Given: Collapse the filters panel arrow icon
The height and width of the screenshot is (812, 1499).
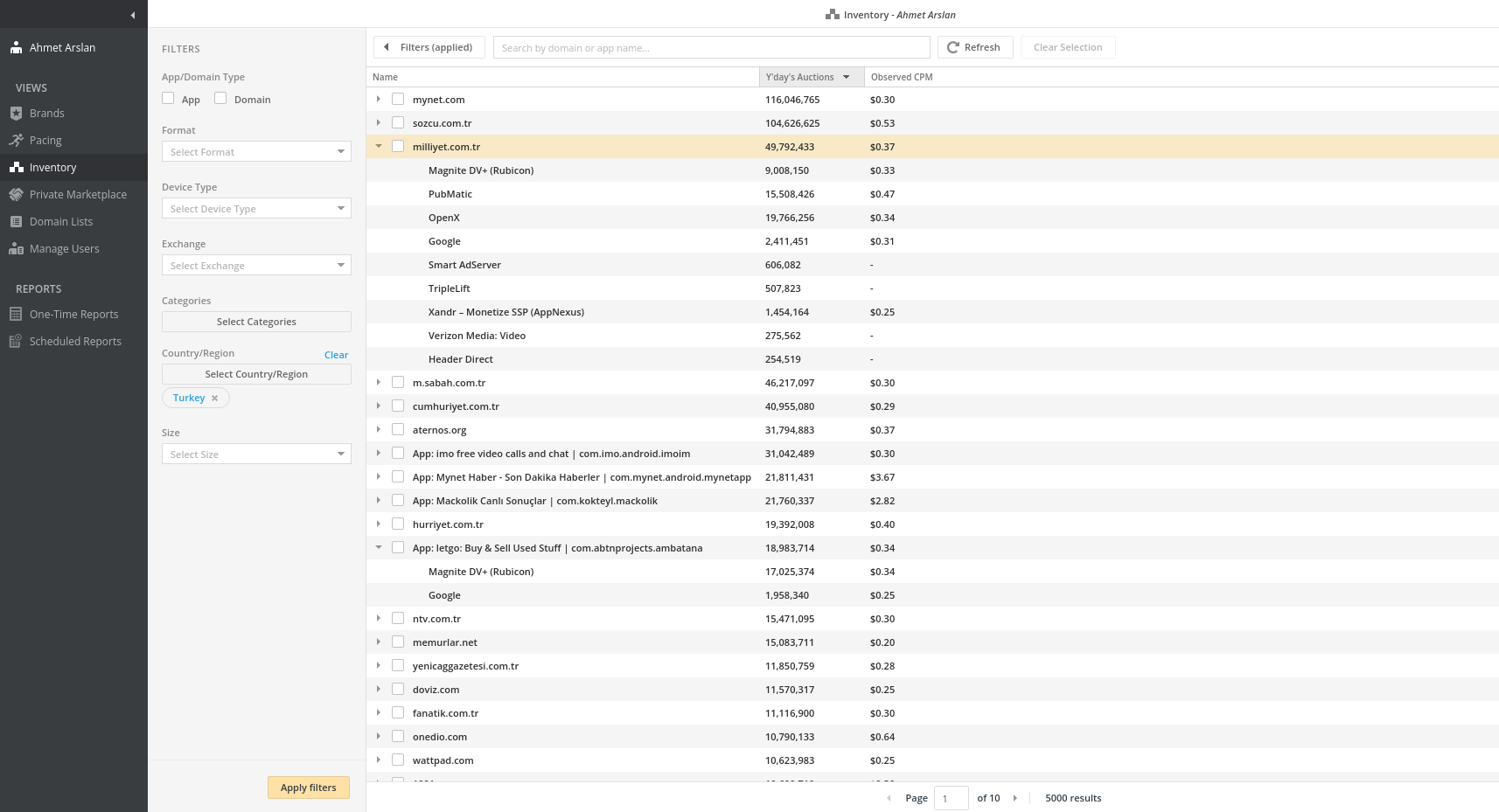Looking at the screenshot, I should [387, 47].
